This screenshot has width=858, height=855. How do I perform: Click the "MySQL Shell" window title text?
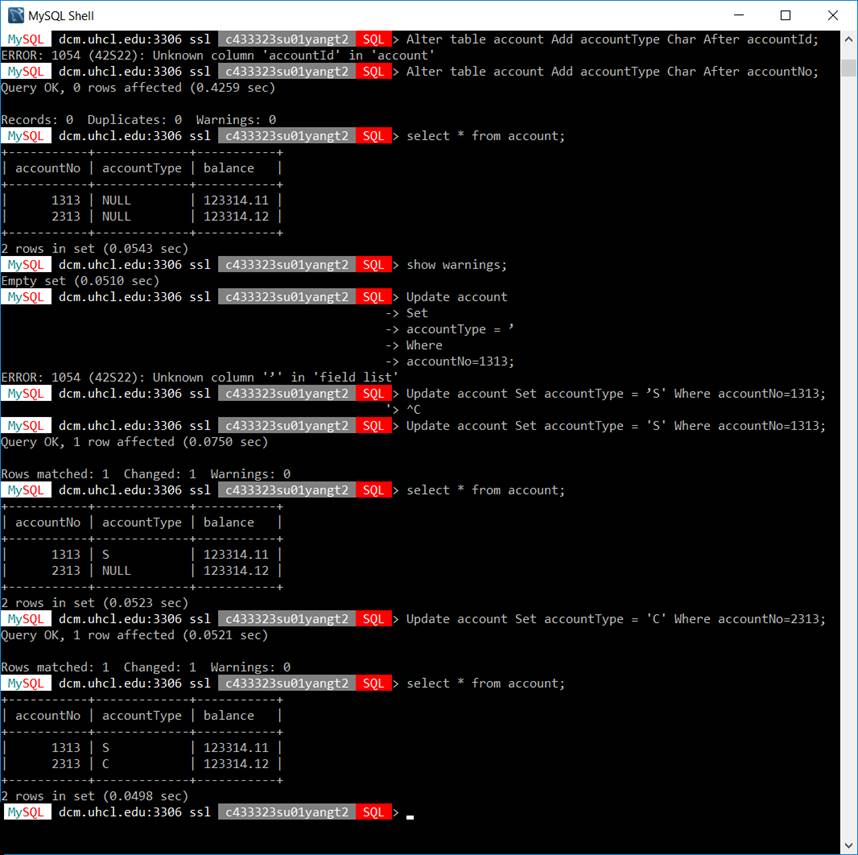61,16
